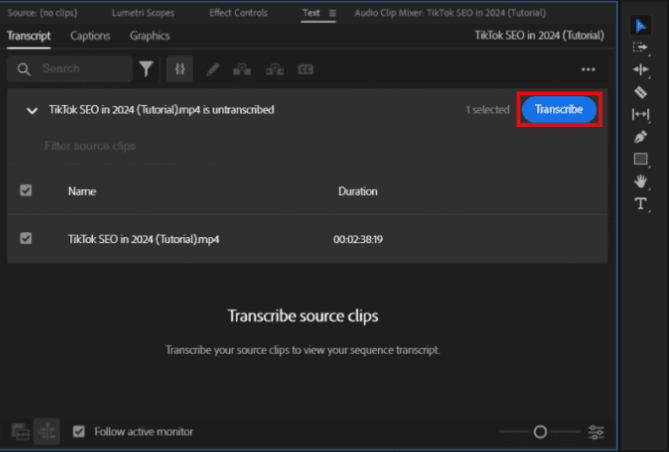Disable Follow active monitor checkbox
669x452 pixels.
[79, 432]
